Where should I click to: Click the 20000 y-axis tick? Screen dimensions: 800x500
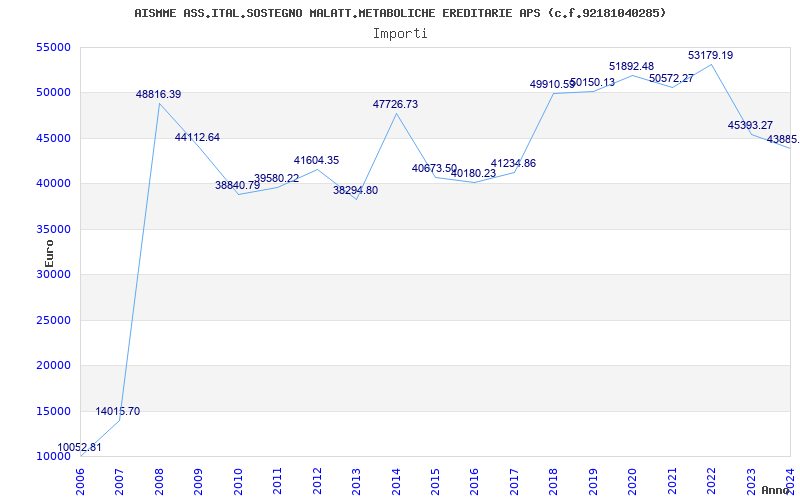click(53, 366)
